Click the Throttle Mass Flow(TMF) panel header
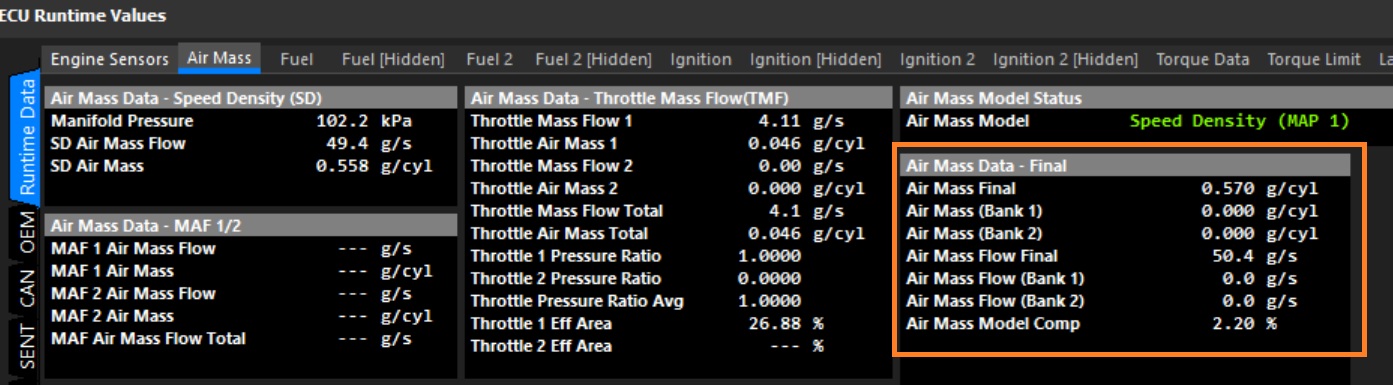Image resolution: width=1393 pixels, height=385 pixels. click(678, 98)
